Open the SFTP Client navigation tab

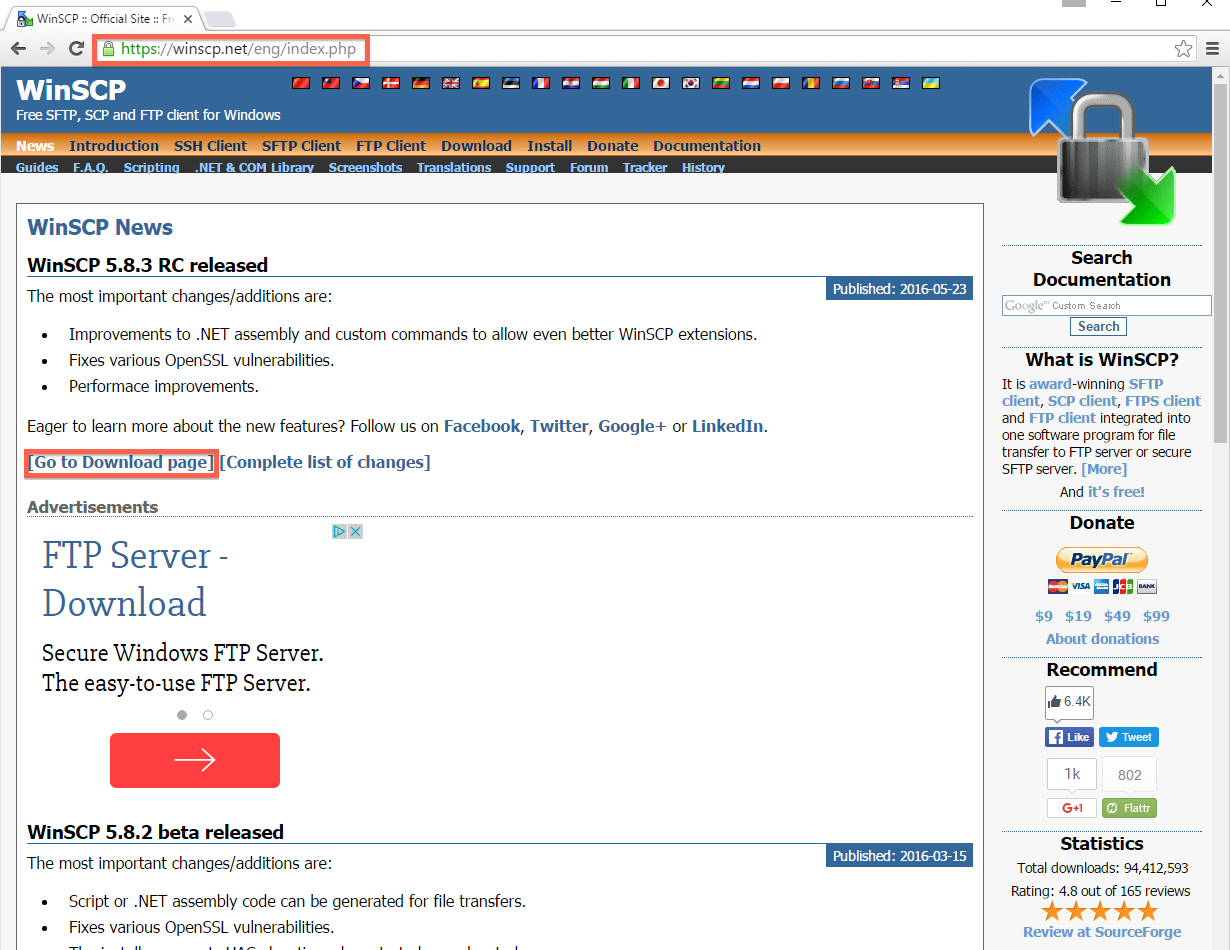click(x=301, y=146)
